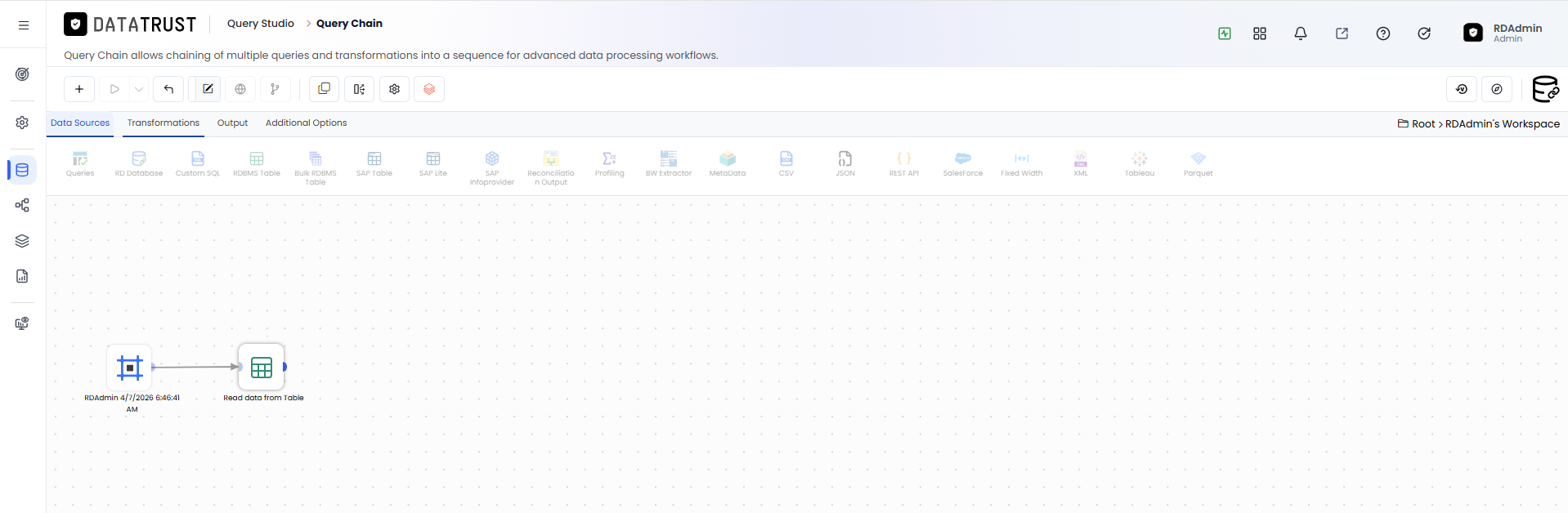Select the Read data from Table node
Viewport: 1568px width, 513px height.
262,368
